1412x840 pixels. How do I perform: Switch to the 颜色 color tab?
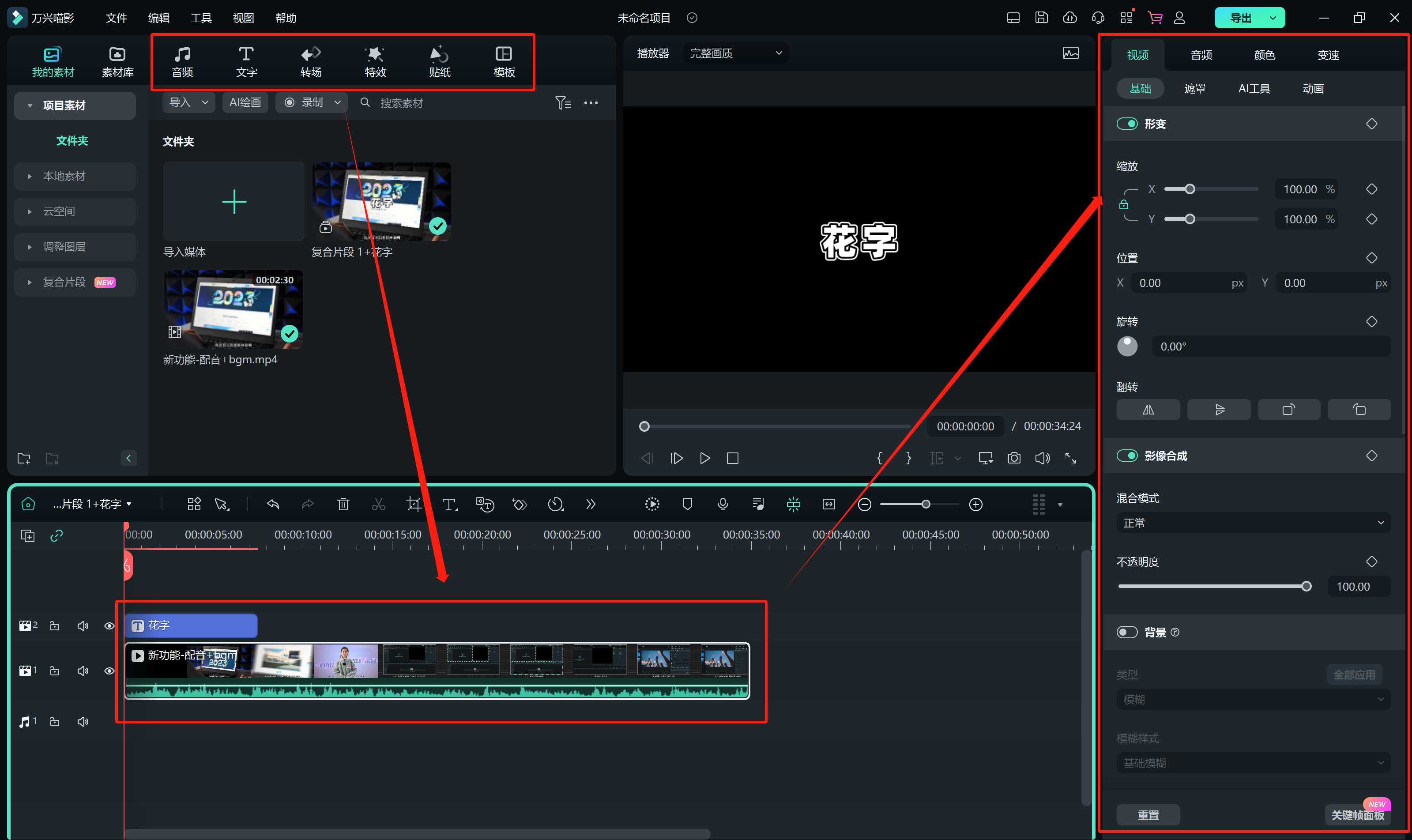click(x=1264, y=55)
